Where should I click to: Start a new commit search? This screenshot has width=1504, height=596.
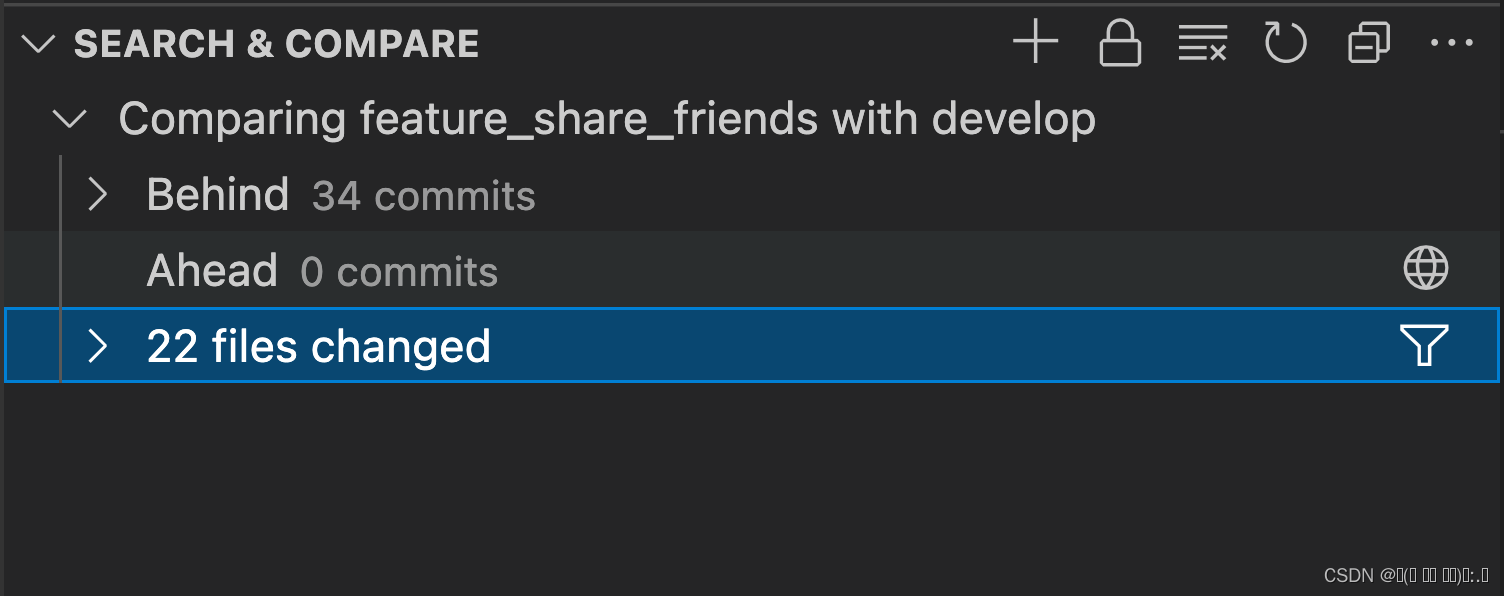point(1036,42)
